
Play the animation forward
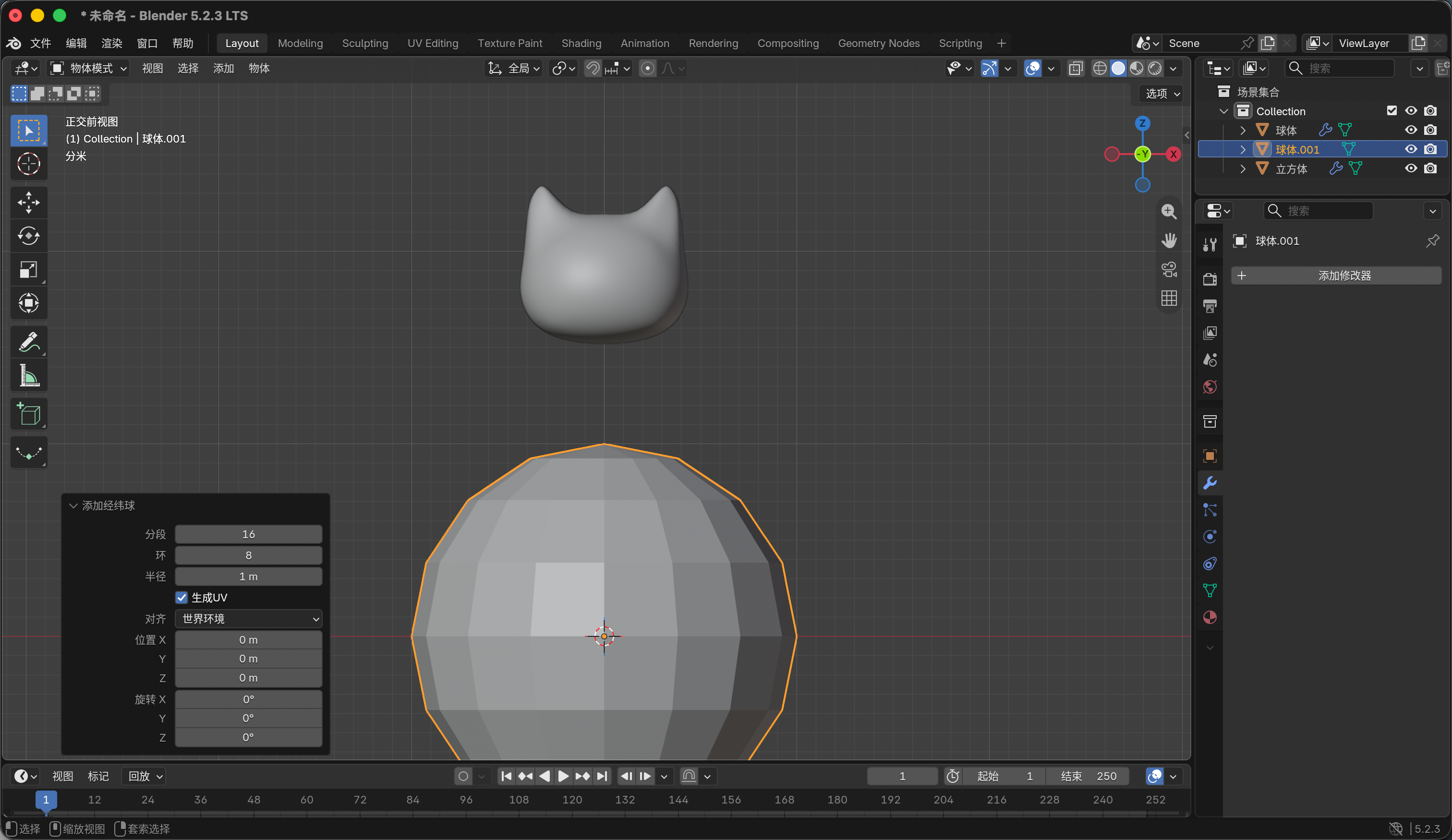point(563,776)
